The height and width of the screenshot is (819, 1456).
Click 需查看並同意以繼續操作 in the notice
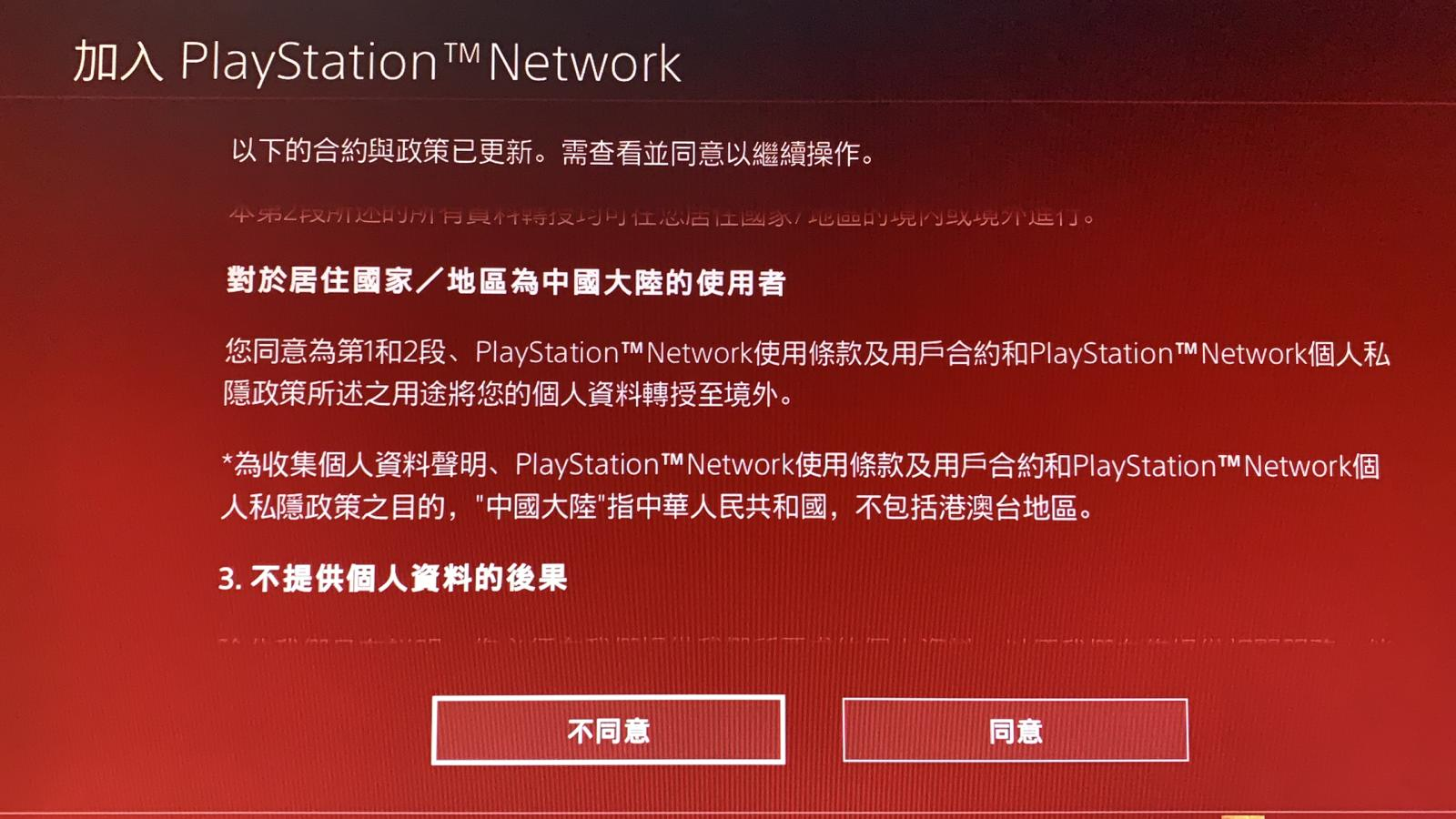[719, 153]
